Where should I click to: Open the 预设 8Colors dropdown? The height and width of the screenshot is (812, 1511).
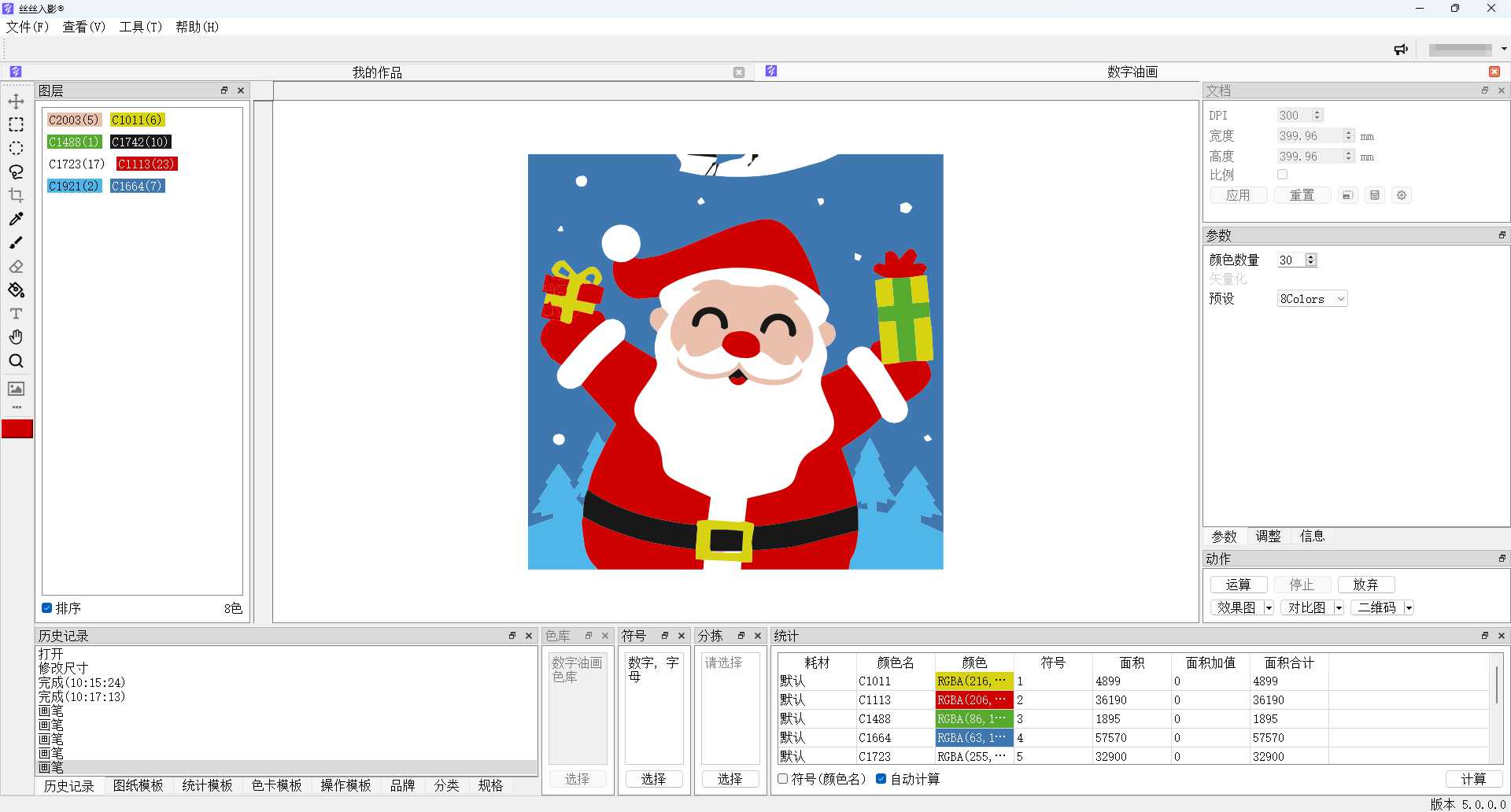click(1312, 299)
